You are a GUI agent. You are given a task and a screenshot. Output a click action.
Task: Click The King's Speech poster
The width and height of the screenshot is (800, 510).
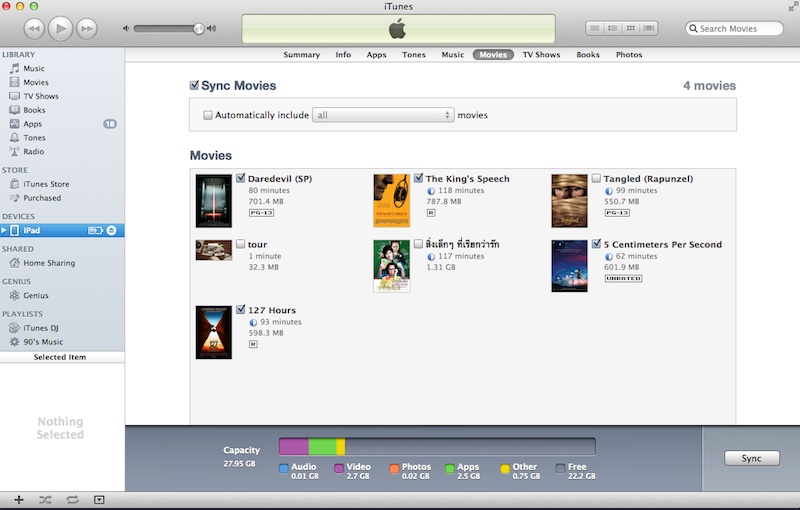[391, 201]
